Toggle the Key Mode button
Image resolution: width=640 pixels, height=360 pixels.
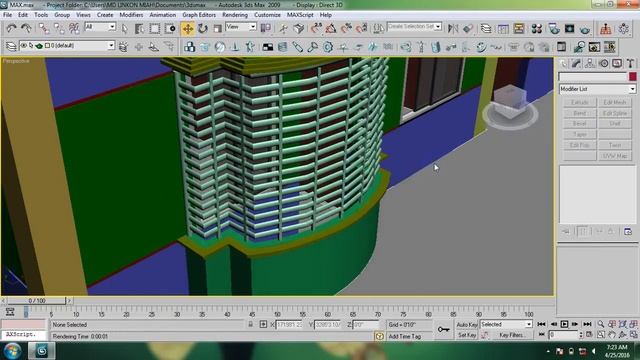click(542, 335)
